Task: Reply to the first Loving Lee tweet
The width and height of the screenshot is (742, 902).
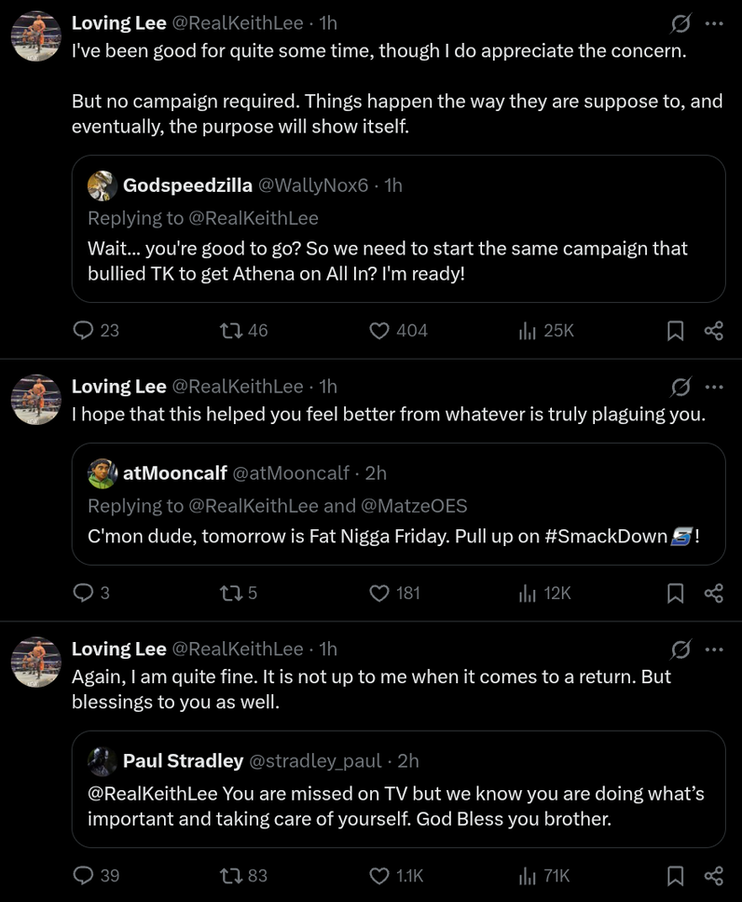Action: click(84, 330)
